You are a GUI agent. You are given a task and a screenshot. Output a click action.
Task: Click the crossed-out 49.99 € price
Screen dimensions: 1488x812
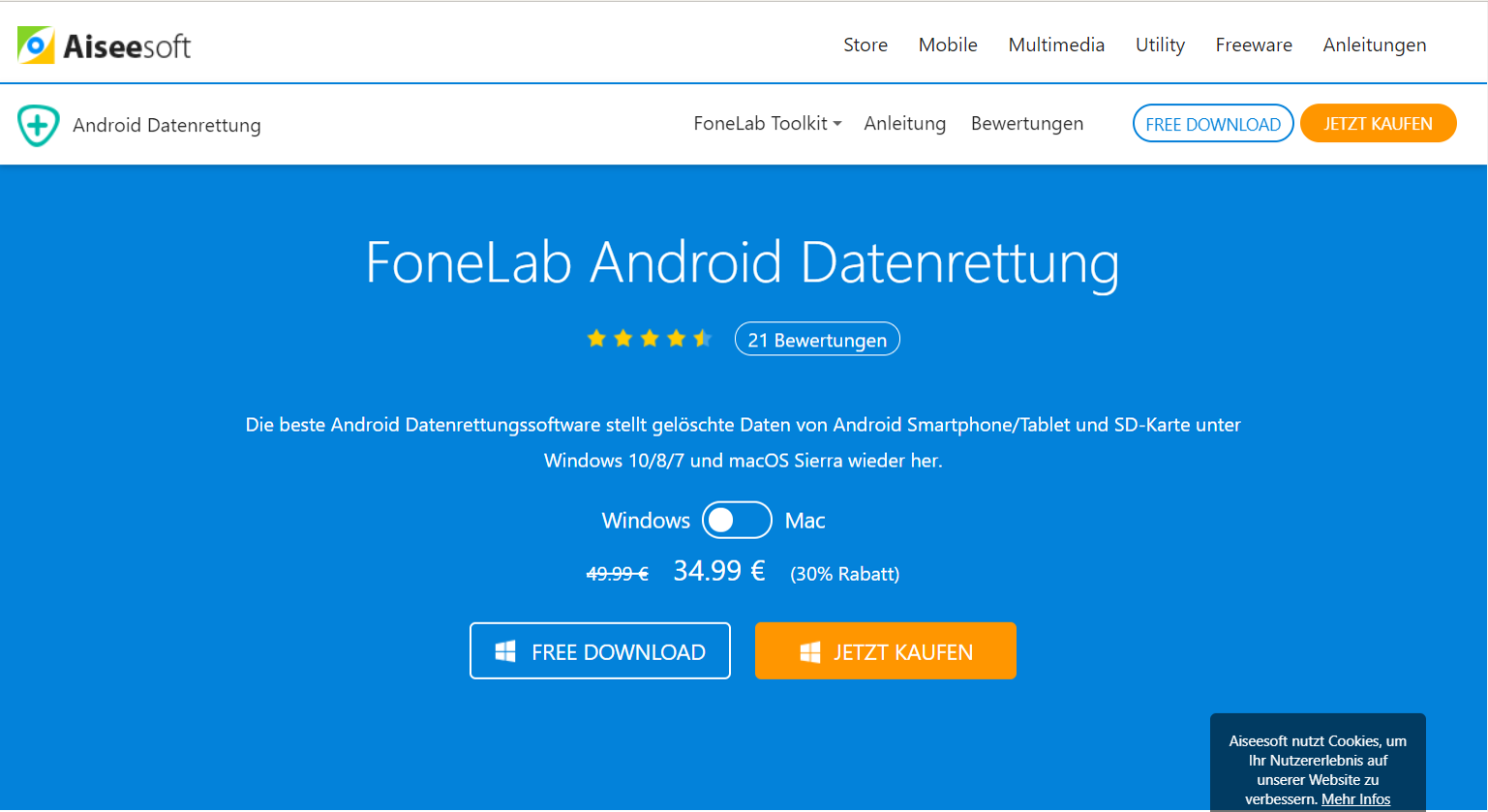click(618, 574)
